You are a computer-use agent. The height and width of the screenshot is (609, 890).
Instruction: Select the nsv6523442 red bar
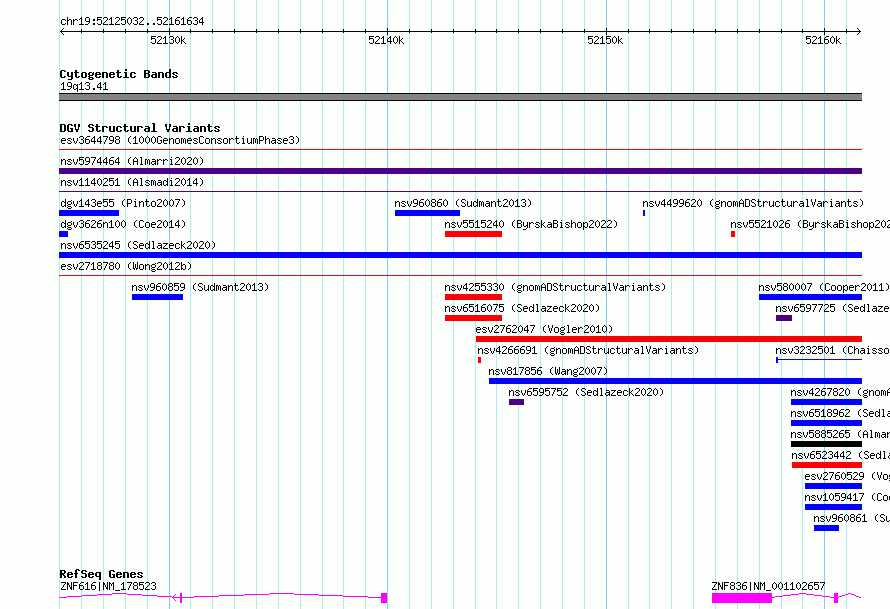click(x=827, y=465)
